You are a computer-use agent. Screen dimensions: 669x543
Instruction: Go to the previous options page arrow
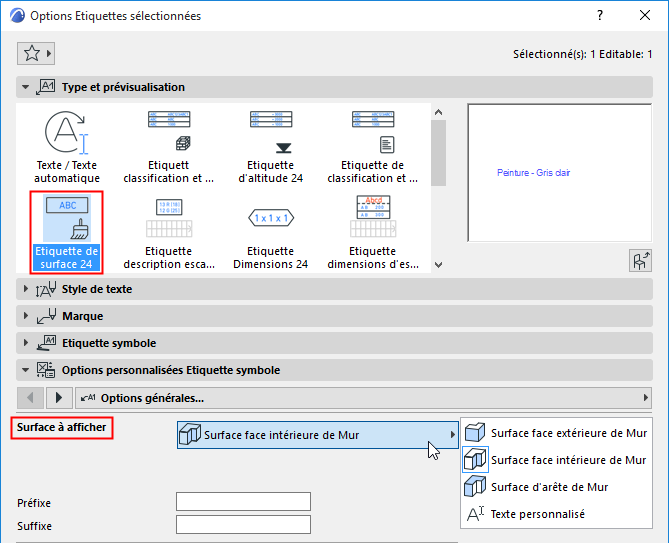tap(30, 398)
